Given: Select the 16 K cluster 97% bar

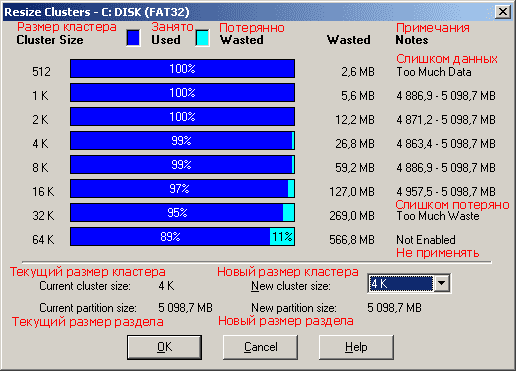Looking at the screenshot, I should 182,189.
